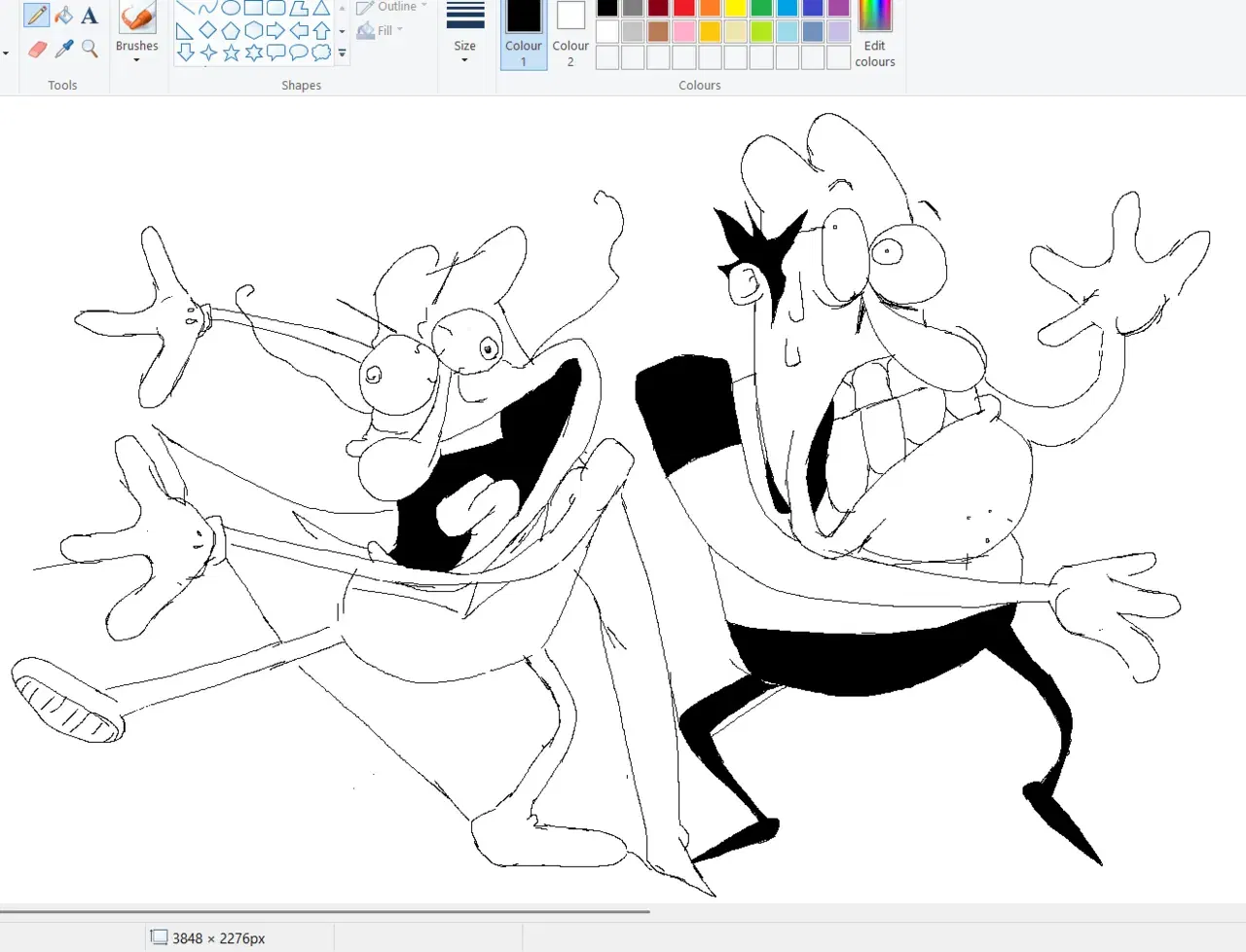Activate the Colour 2 button
1246x952 pixels.
click(570, 34)
